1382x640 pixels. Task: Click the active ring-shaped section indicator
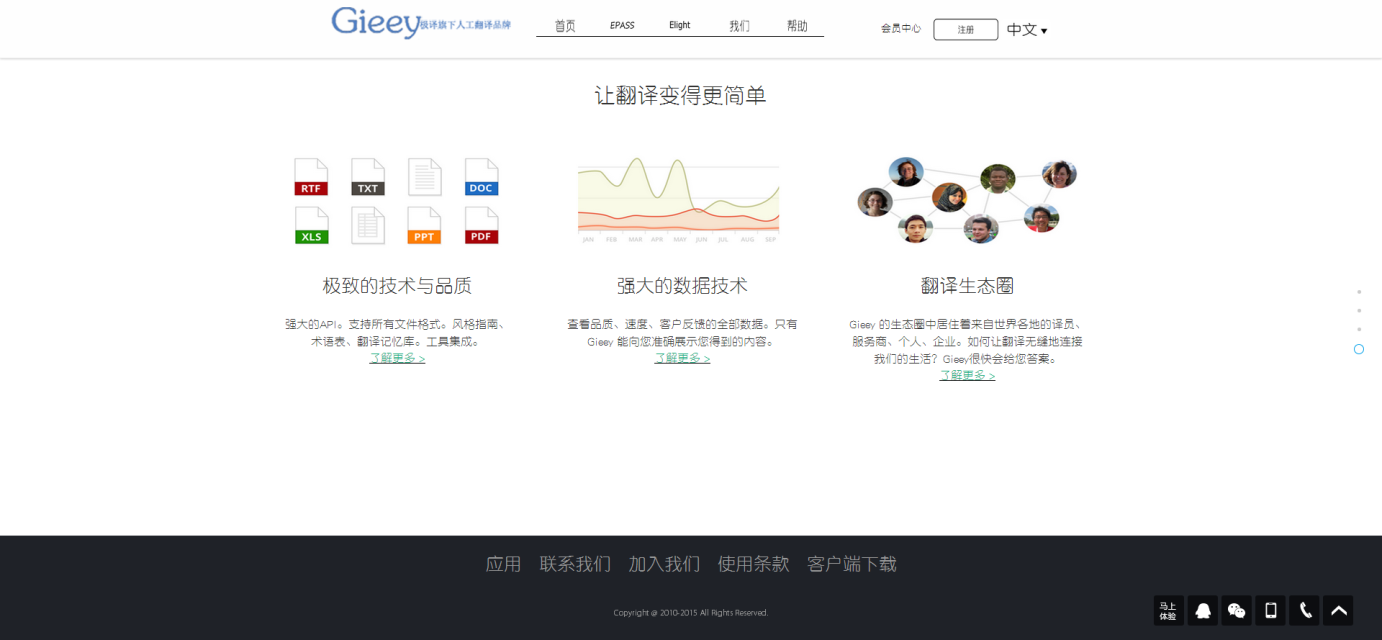tap(1359, 349)
